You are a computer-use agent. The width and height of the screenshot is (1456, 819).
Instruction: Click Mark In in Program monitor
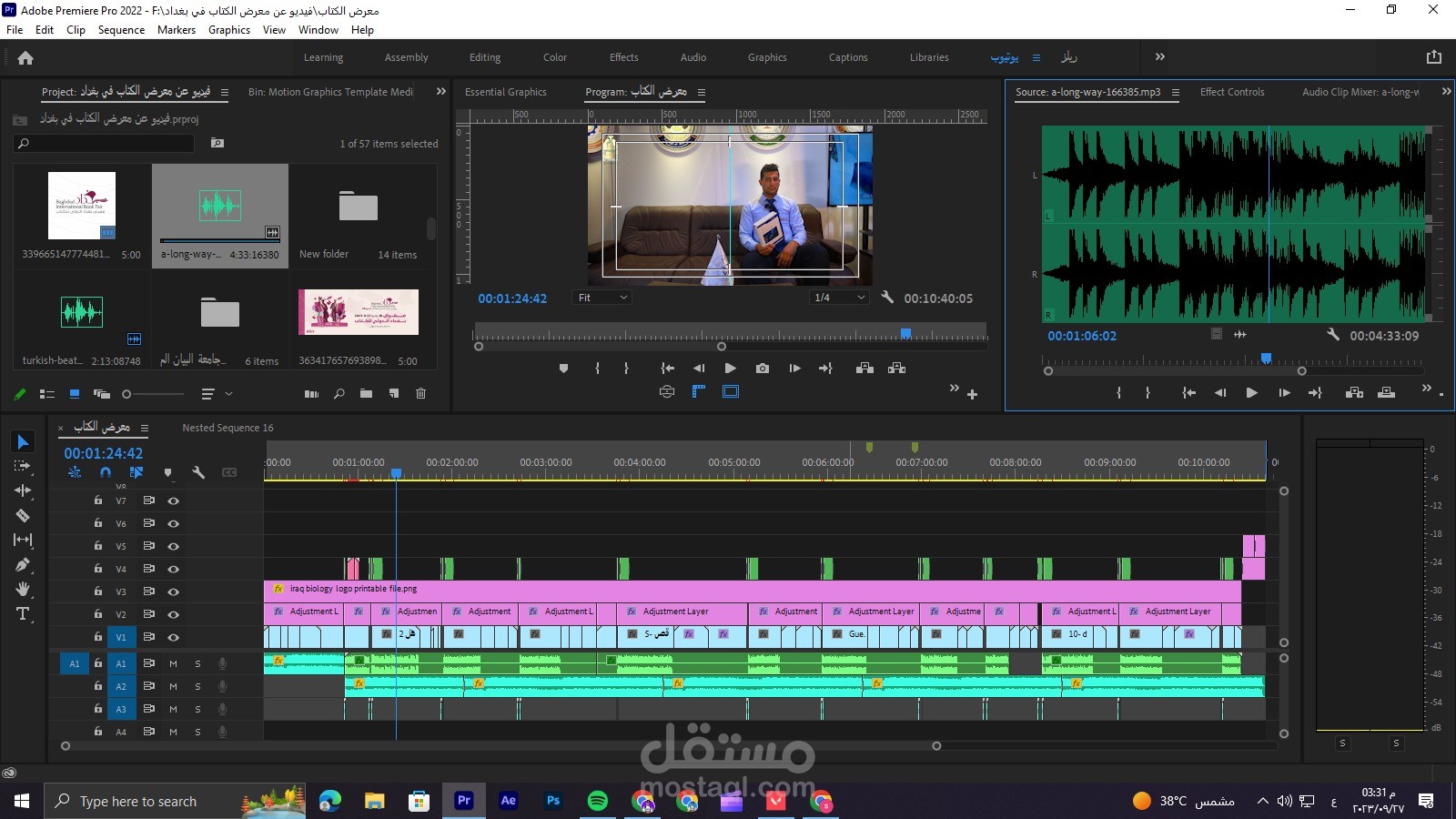[x=597, y=369]
